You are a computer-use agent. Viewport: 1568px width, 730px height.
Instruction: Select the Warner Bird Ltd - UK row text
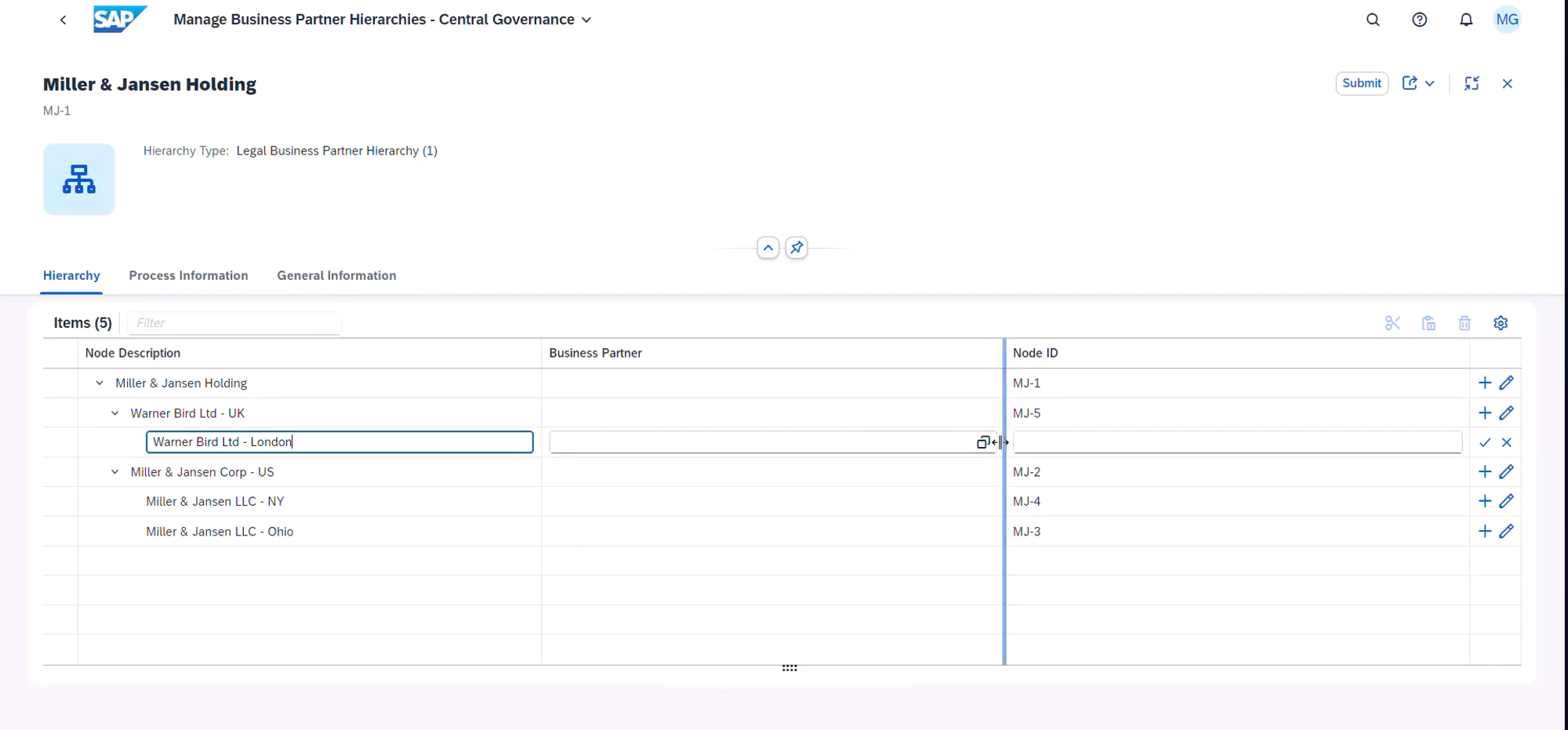[x=187, y=413]
